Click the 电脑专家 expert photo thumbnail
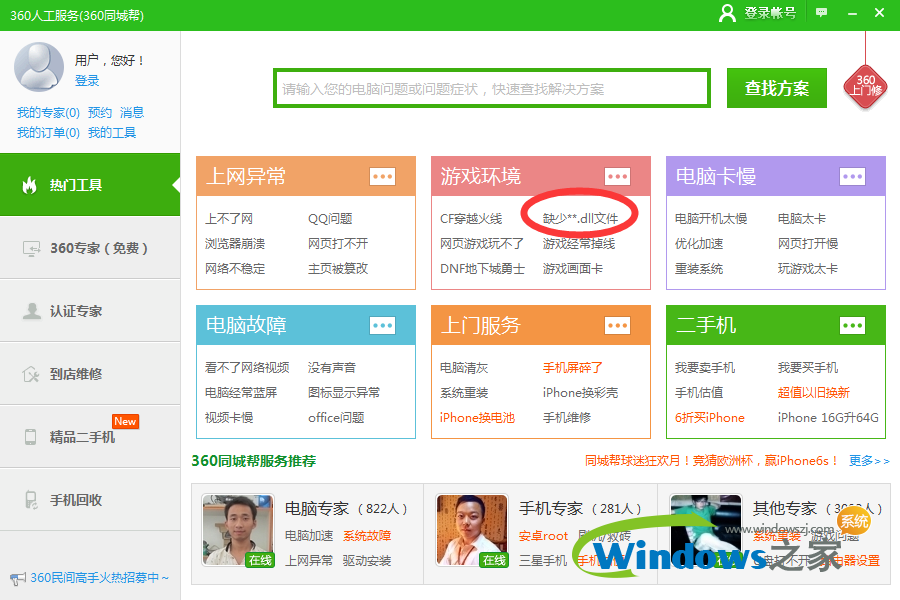 [x=237, y=530]
